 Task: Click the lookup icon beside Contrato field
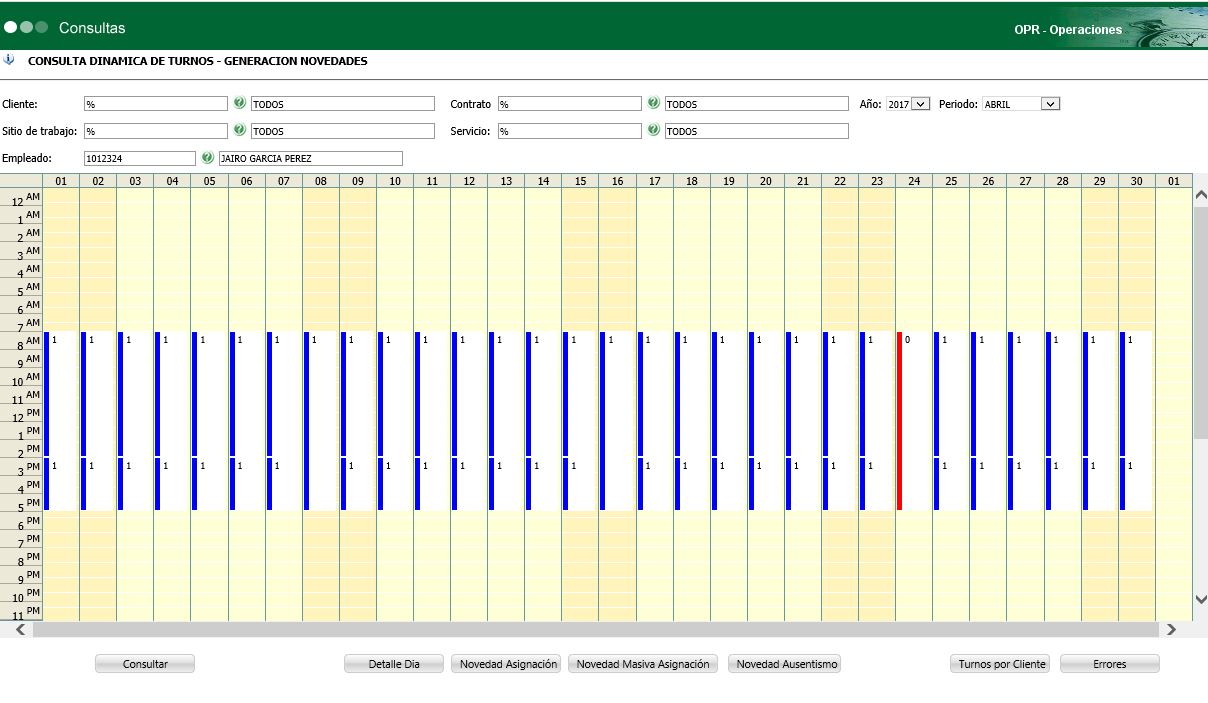point(654,103)
